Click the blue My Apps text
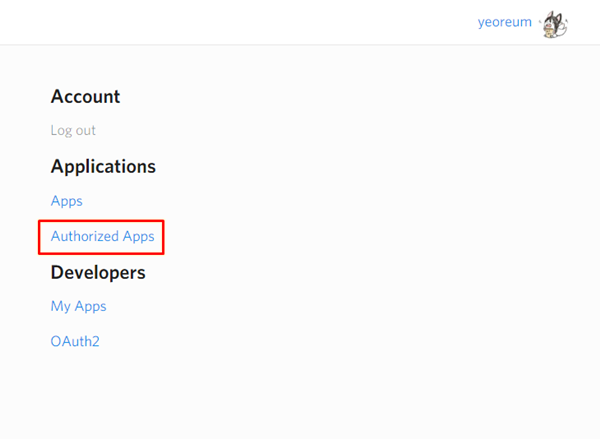Viewport: 600px width, 439px height. tap(78, 306)
